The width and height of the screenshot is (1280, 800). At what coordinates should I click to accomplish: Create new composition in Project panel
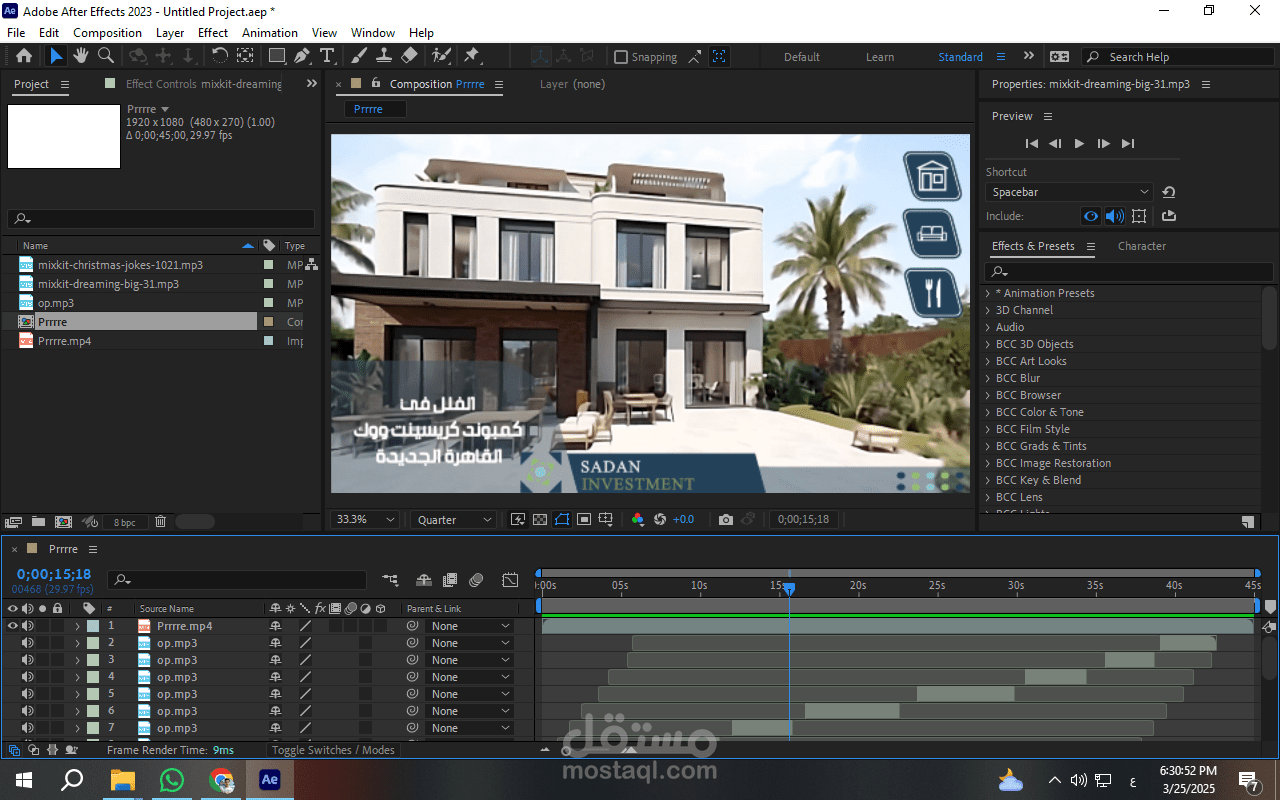click(x=63, y=522)
